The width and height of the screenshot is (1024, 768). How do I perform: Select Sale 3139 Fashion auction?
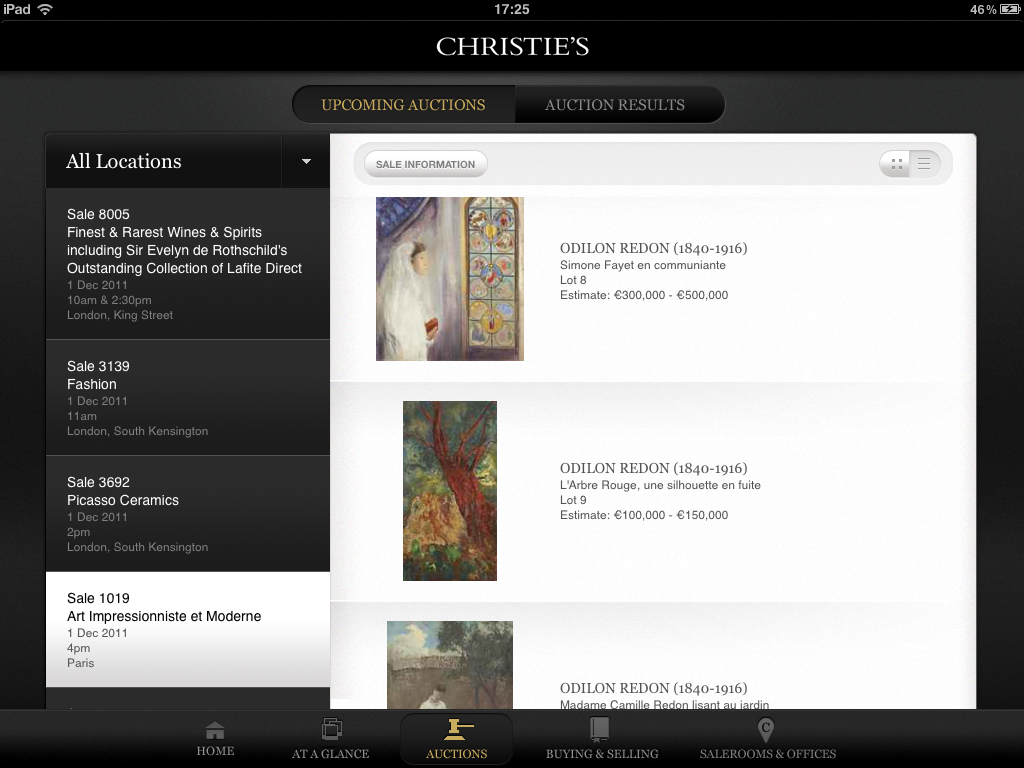pos(187,398)
